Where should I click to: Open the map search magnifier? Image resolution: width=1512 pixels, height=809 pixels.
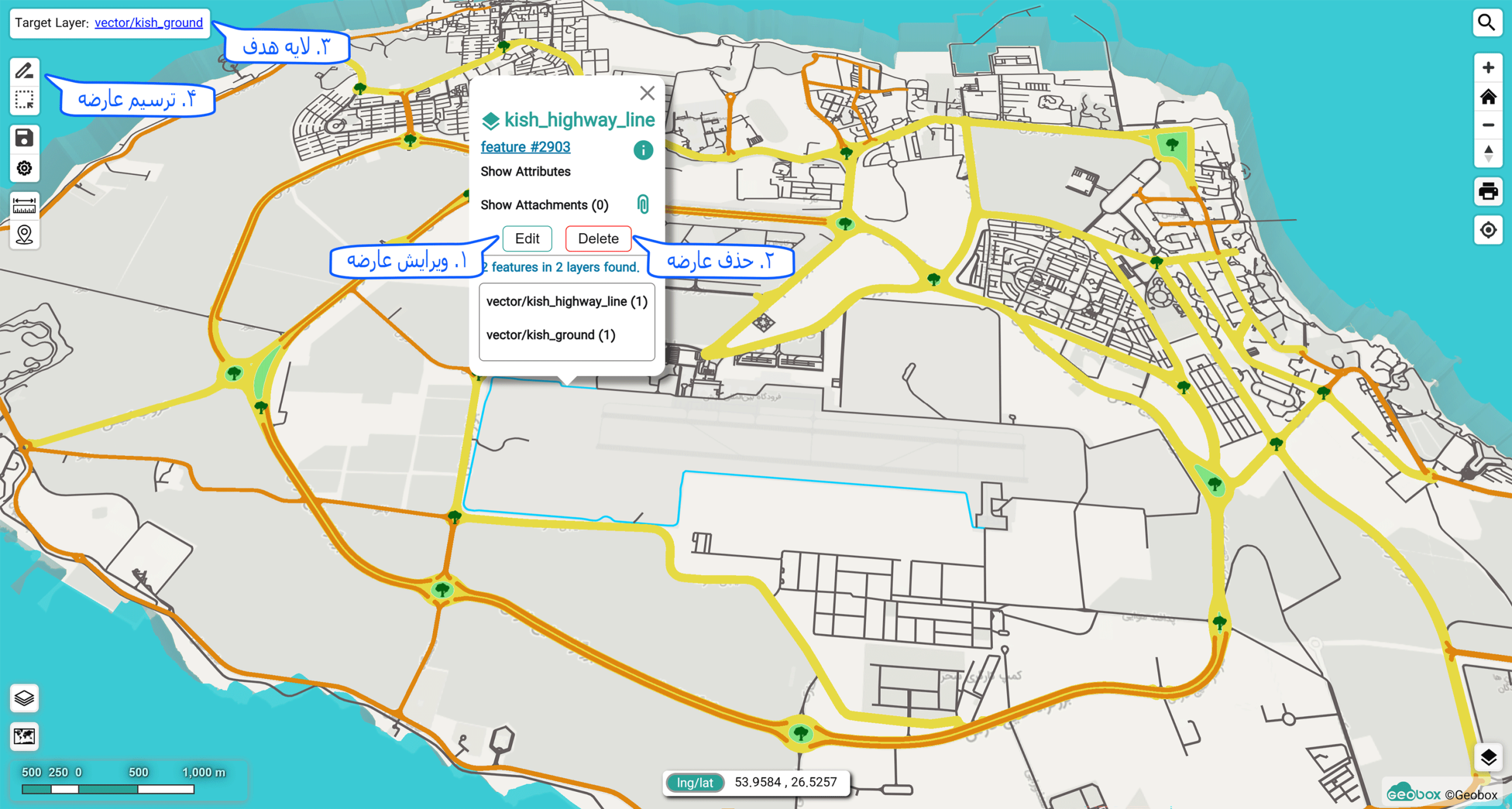pos(1487,22)
